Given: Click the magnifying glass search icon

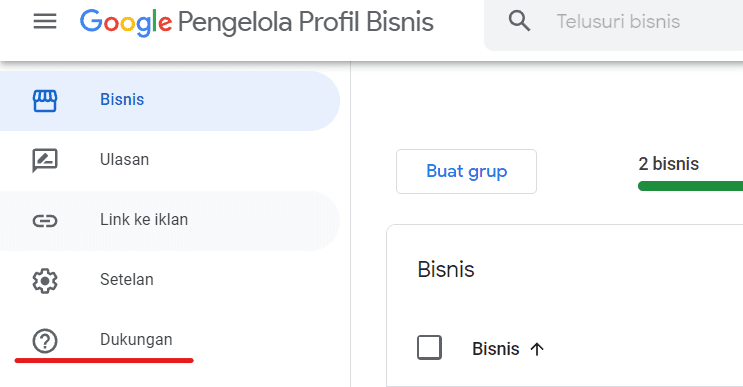Looking at the screenshot, I should [x=519, y=21].
